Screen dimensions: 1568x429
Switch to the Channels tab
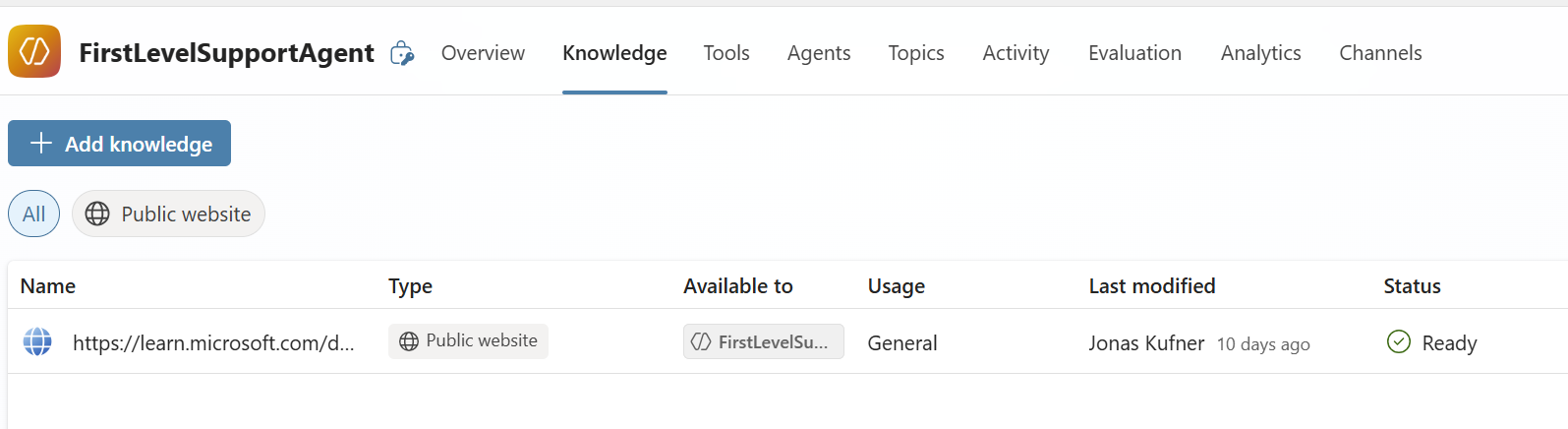pos(1380,53)
